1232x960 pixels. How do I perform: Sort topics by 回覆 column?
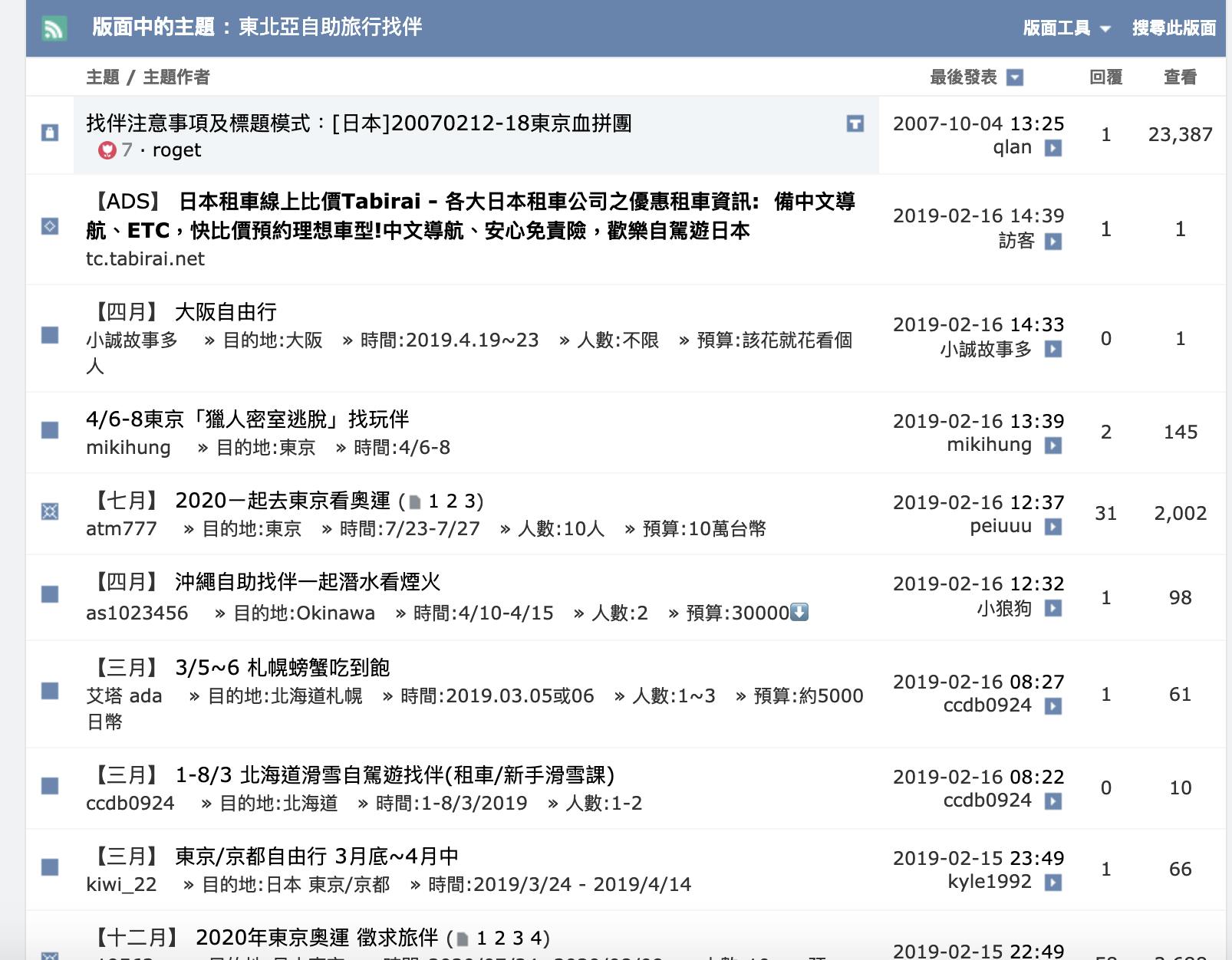(x=1105, y=77)
